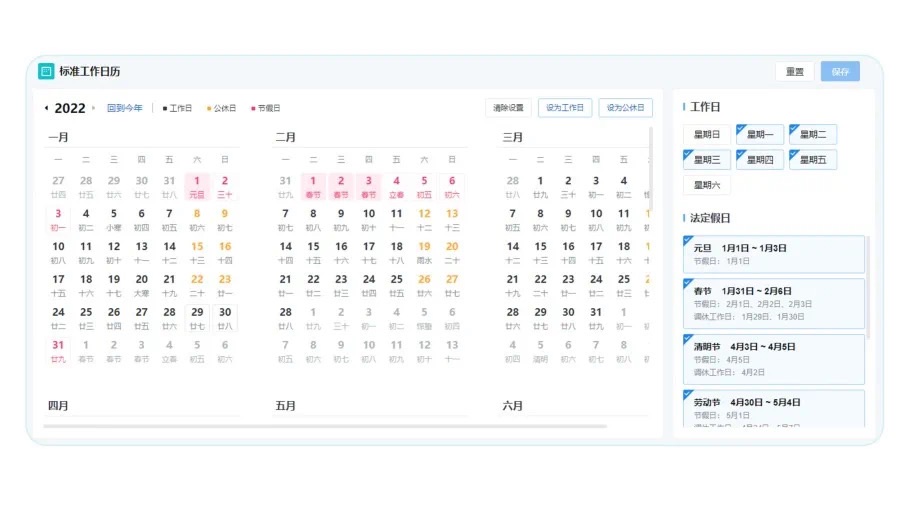Select January 29 in 一月
This screenshot has height=511, width=913.
197,318
